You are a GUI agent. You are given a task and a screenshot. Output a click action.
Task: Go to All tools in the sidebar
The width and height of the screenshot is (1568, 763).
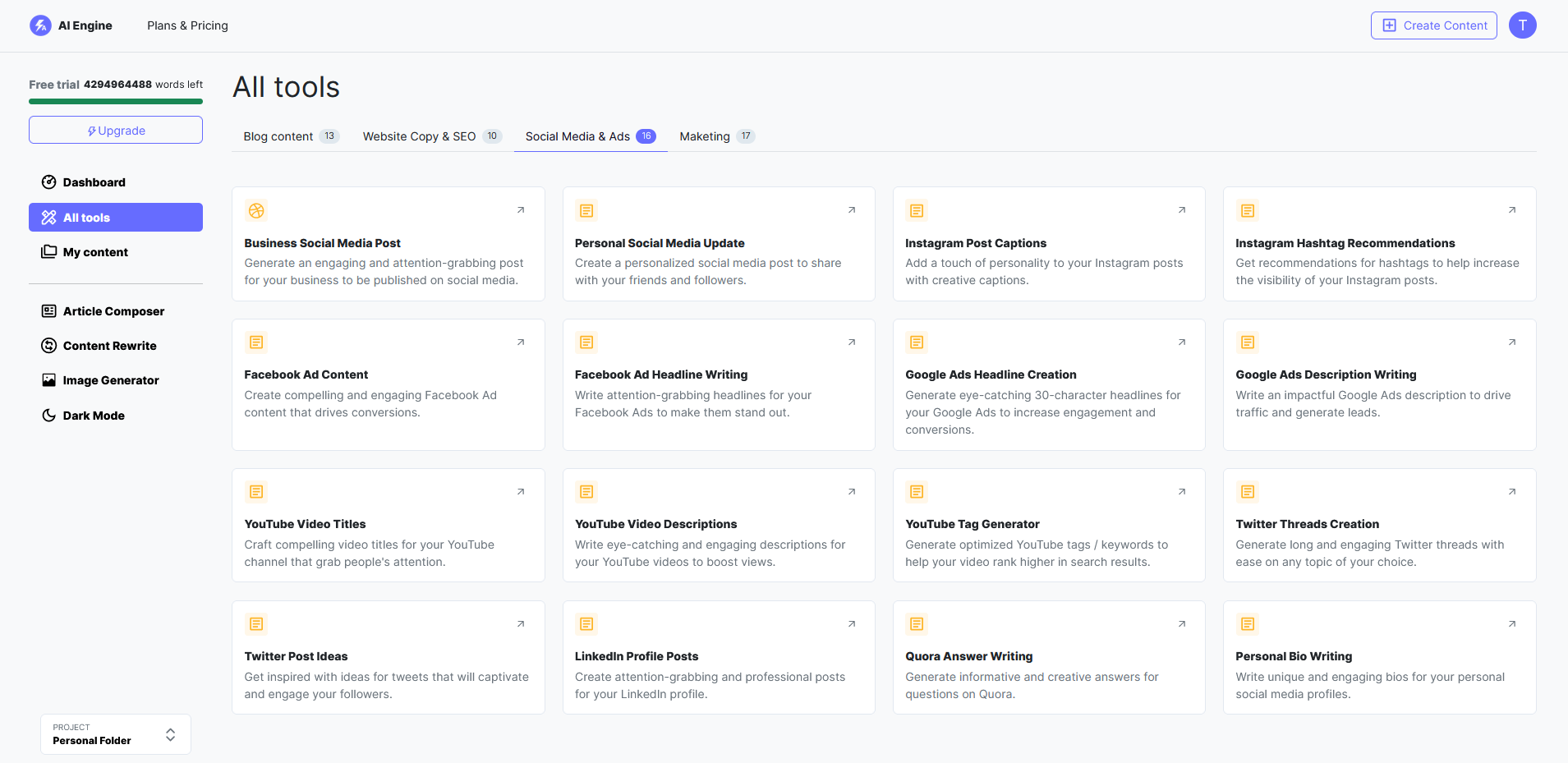point(116,218)
